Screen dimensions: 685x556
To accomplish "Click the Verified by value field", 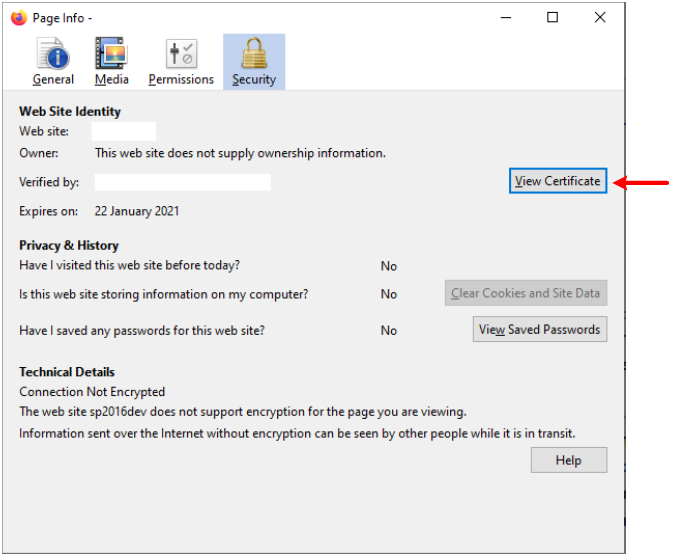I will (x=182, y=182).
